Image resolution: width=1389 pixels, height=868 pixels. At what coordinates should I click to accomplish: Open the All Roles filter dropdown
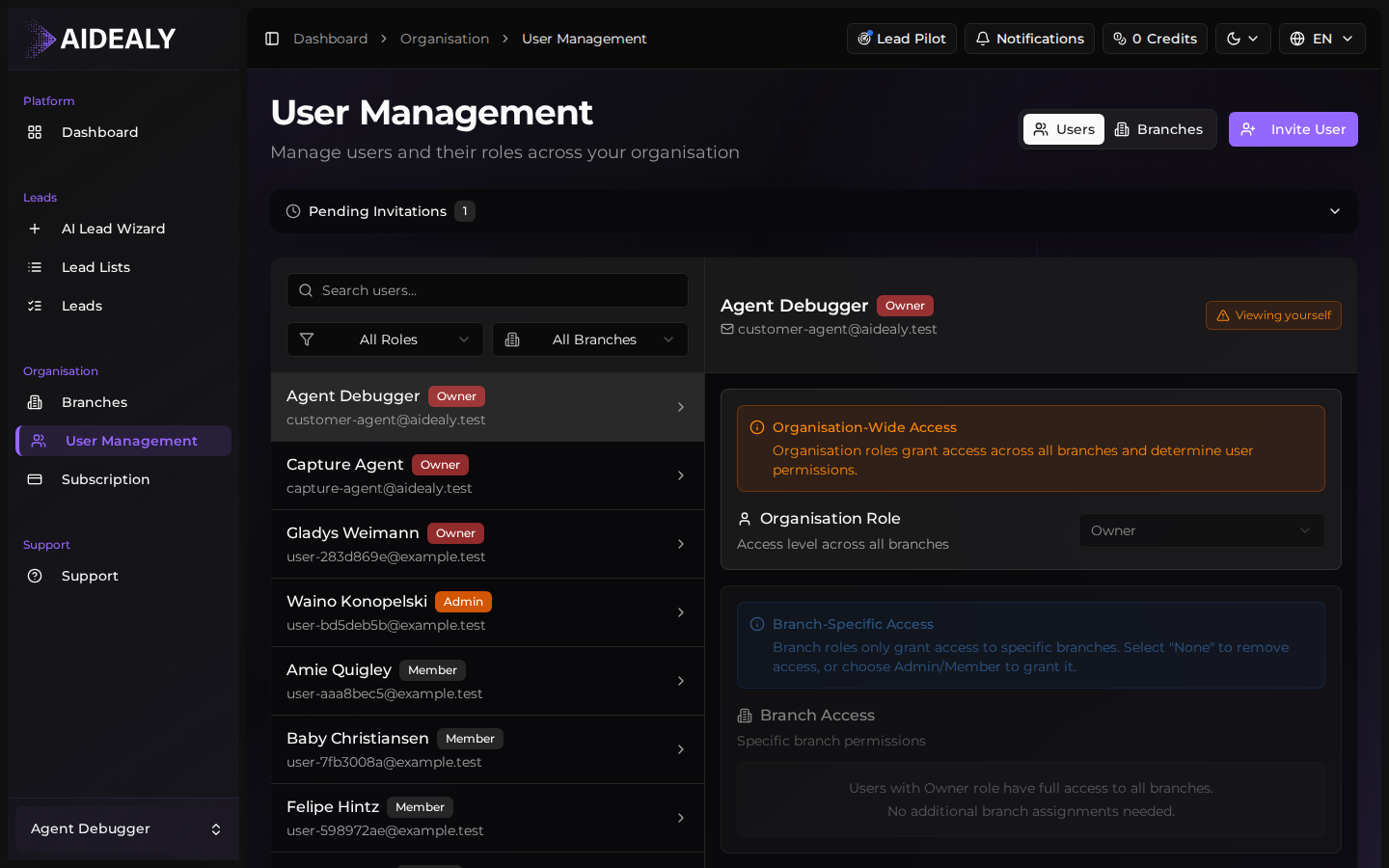tap(385, 339)
